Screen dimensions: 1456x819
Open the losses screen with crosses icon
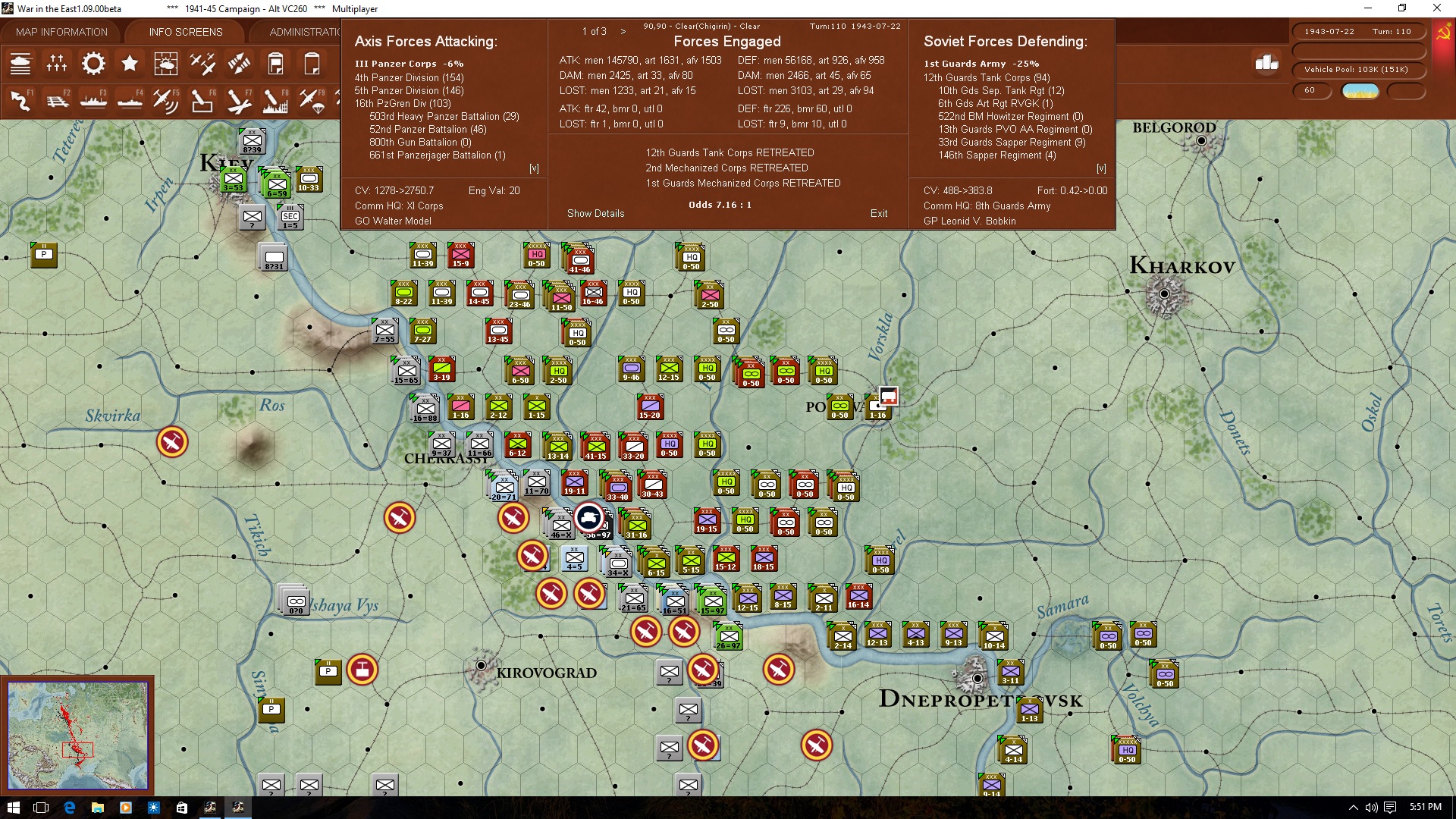57,64
